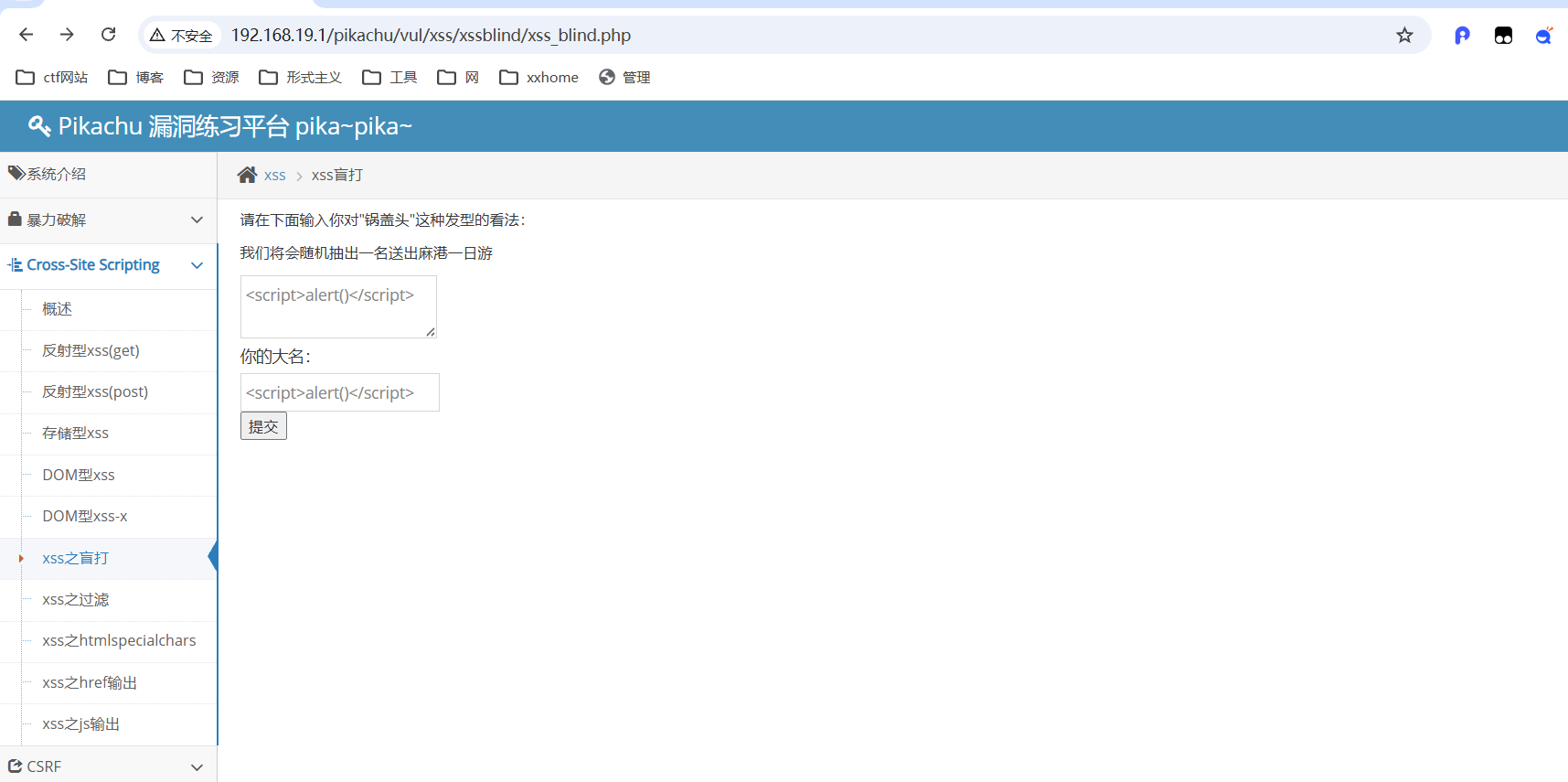Click the 我们将会随机抽出 prize text
1568x782 pixels.
click(366, 252)
